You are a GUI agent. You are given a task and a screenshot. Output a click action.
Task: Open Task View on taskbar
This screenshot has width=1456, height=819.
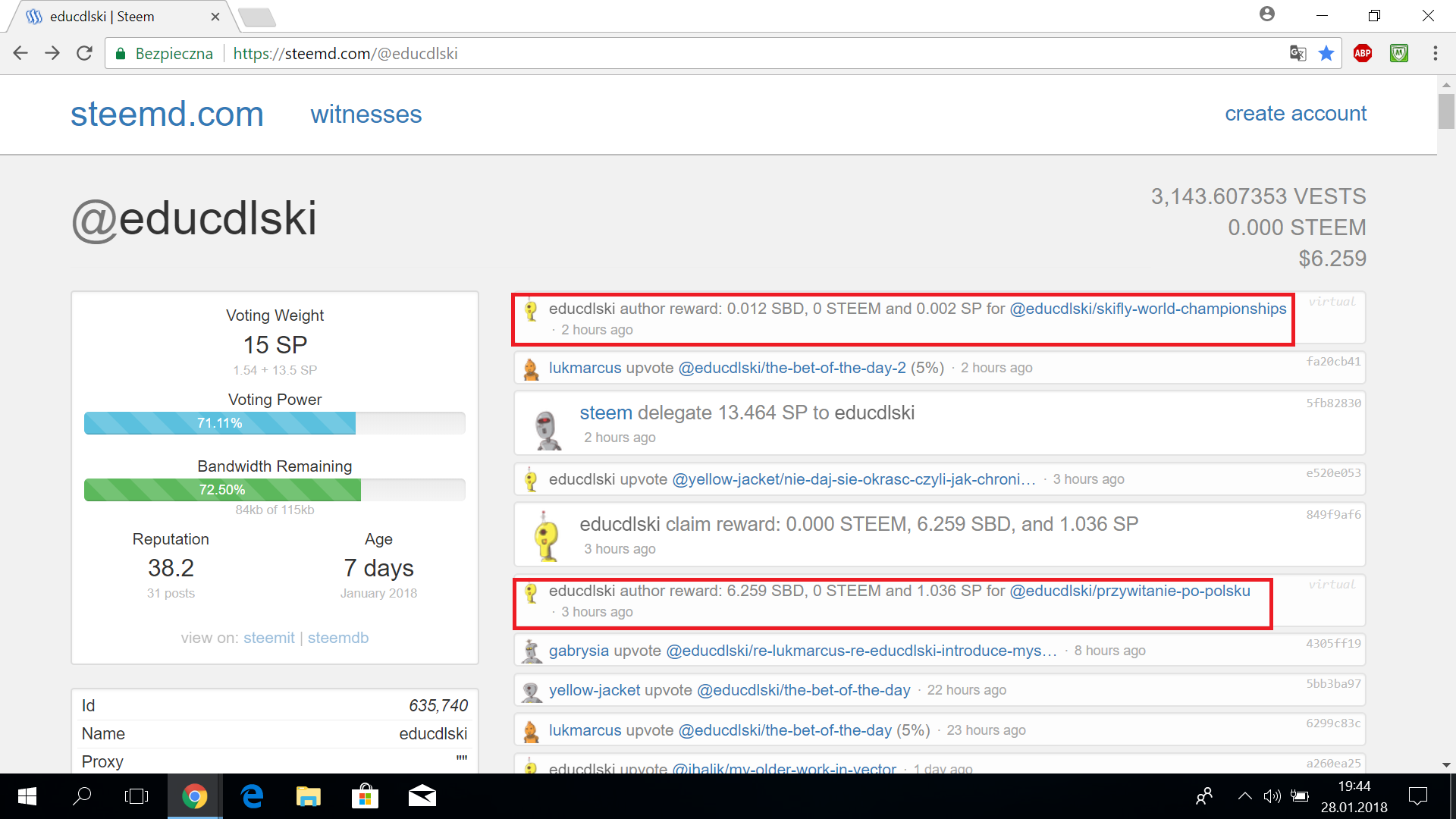(136, 796)
